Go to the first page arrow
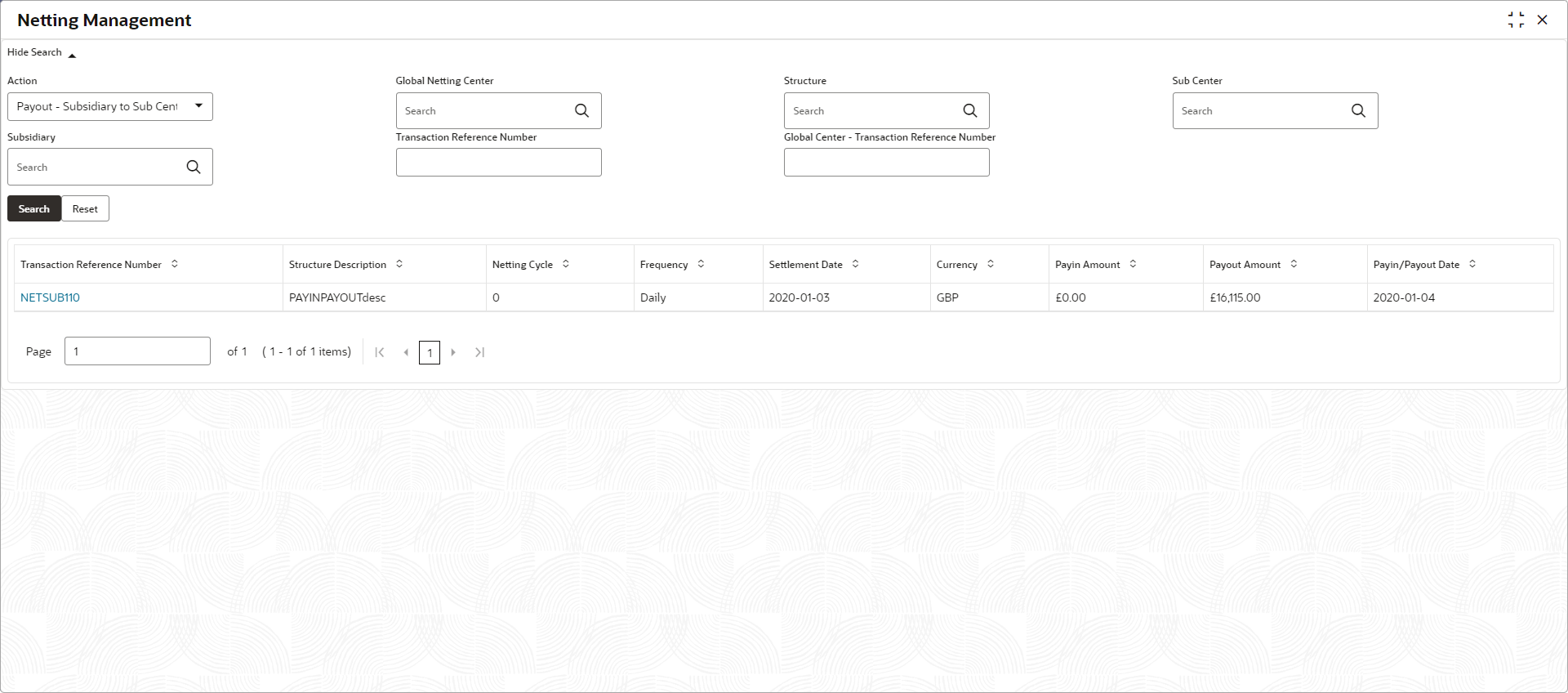Screen dimensions: 1568x693 click(380, 352)
